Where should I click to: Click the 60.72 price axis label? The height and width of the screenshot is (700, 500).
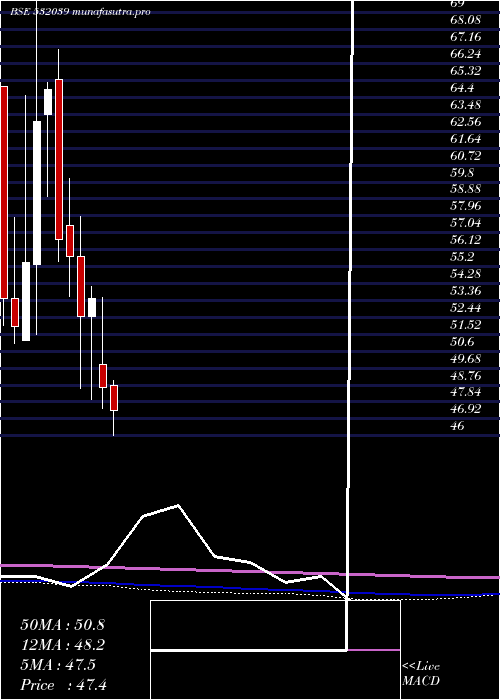[466, 156]
